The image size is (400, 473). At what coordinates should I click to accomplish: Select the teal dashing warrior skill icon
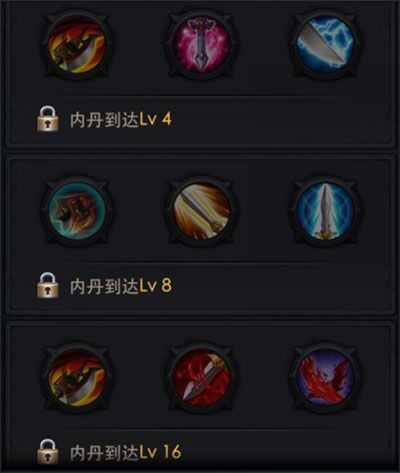click(77, 211)
